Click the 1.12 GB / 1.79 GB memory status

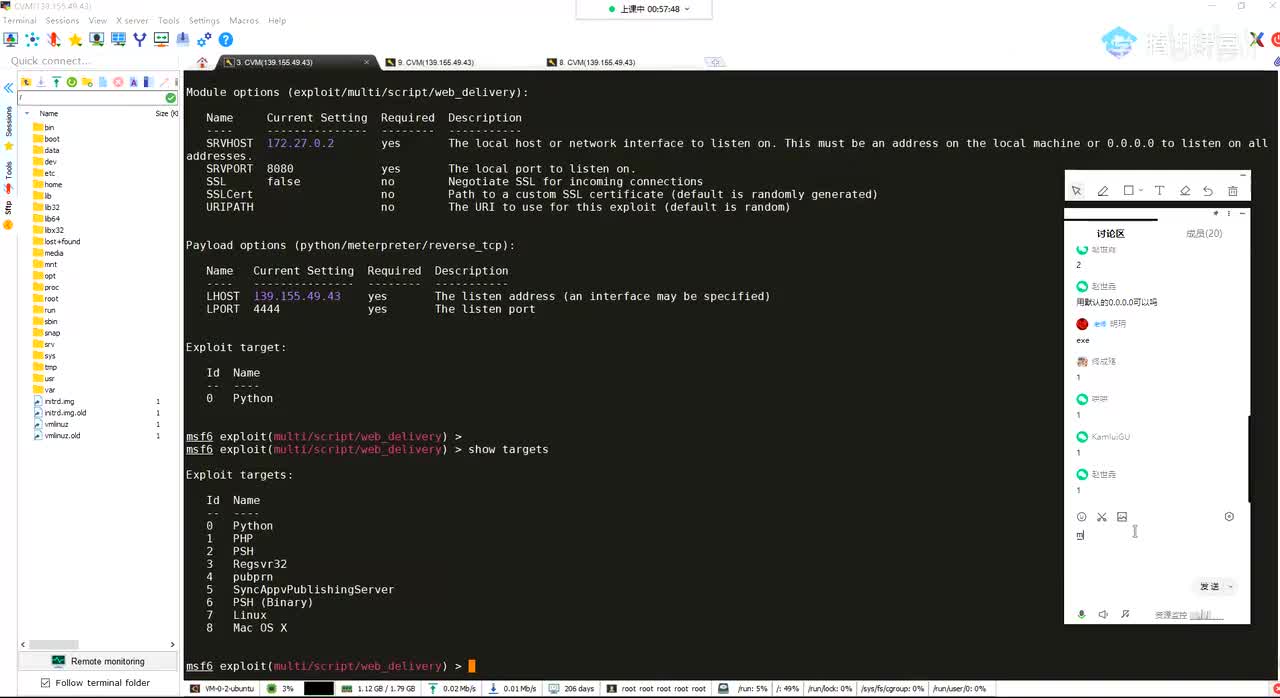[378, 689]
